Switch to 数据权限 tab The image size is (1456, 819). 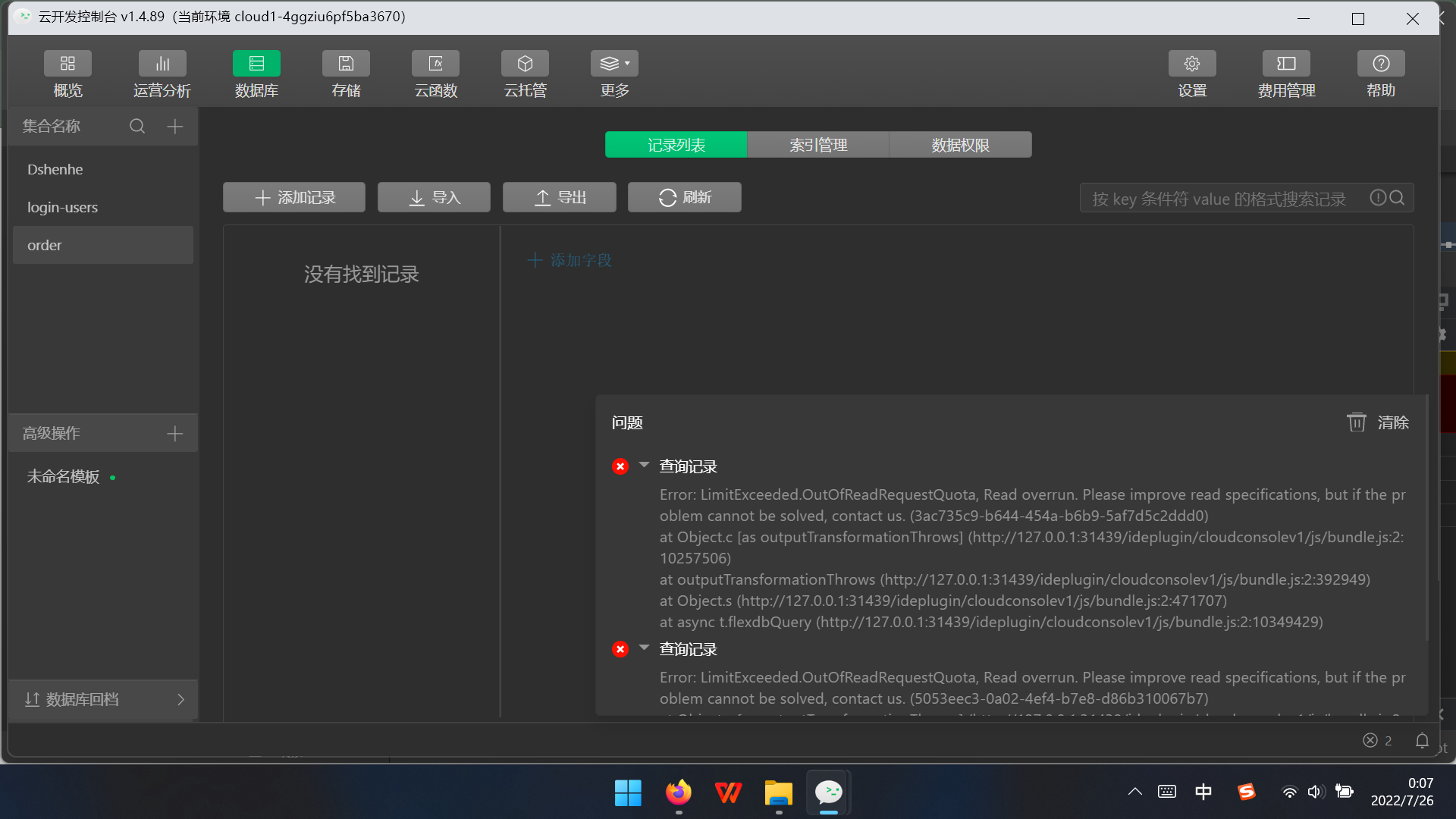pyautogui.click(x=960, y=145)
